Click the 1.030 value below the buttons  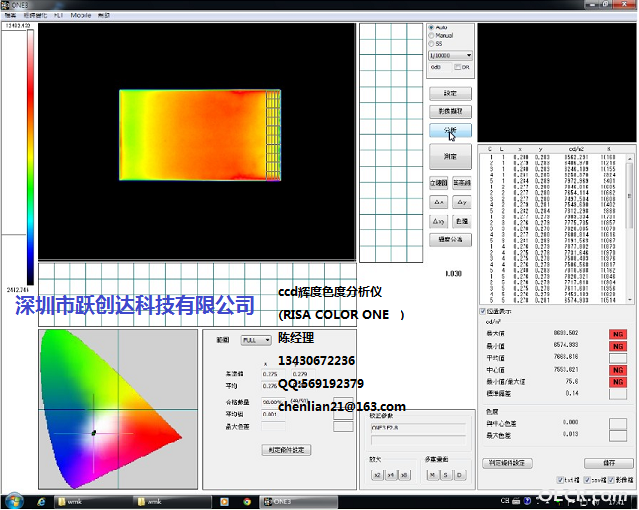click(453, 274)
